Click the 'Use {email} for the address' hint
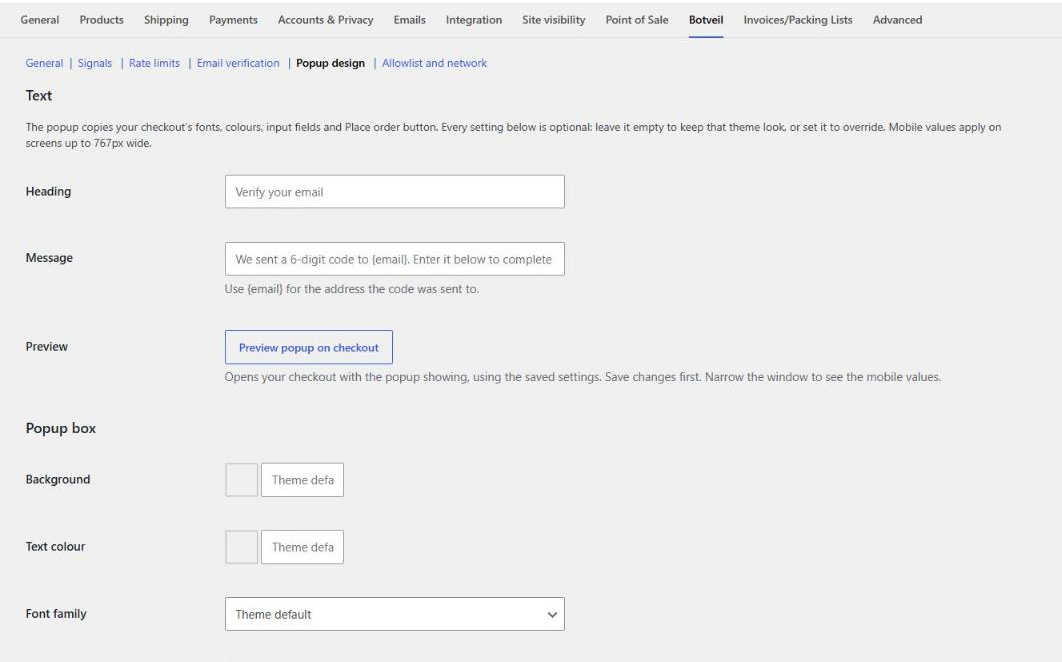This screenshot has height=662, width=1062. pyautogui.click(x=352, y=289)
